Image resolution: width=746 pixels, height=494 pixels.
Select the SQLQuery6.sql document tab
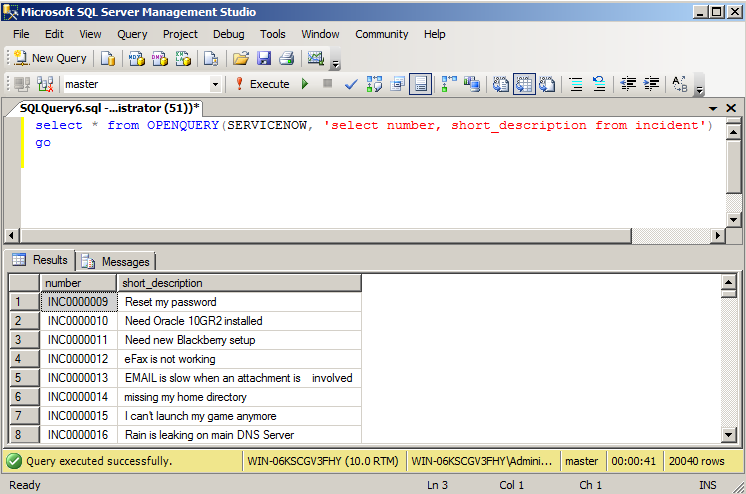click(x=109, y=108)
